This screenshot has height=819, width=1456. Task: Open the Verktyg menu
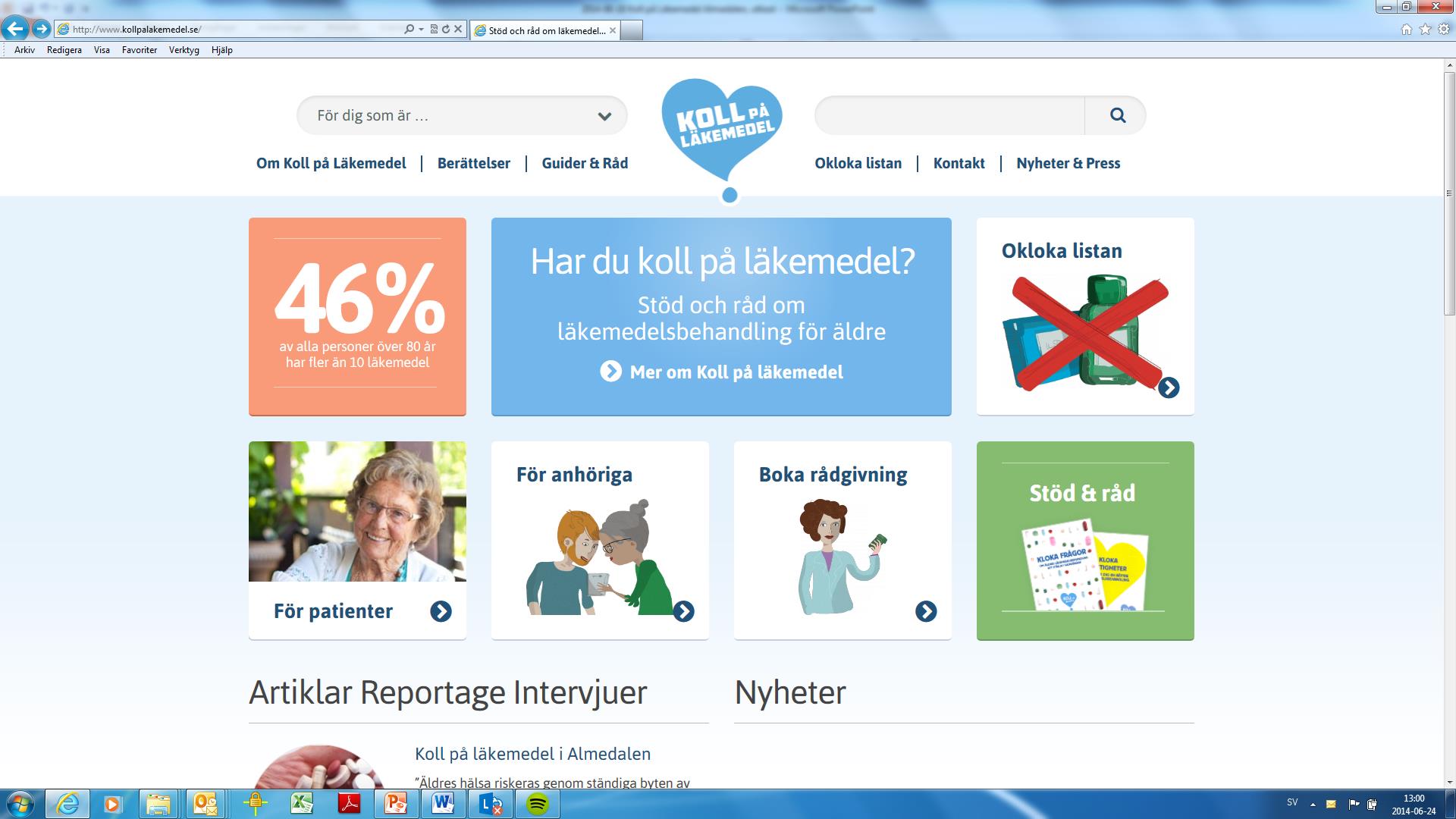[x=184, y=50]
